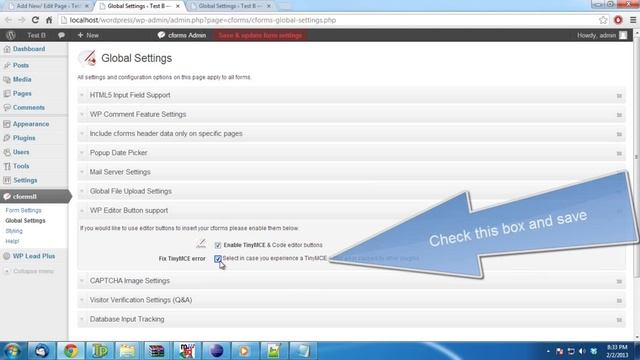The width and height of the screenshot is (640, 360).
Task: Go to browser home icon
Action: [x=49, y=20]
